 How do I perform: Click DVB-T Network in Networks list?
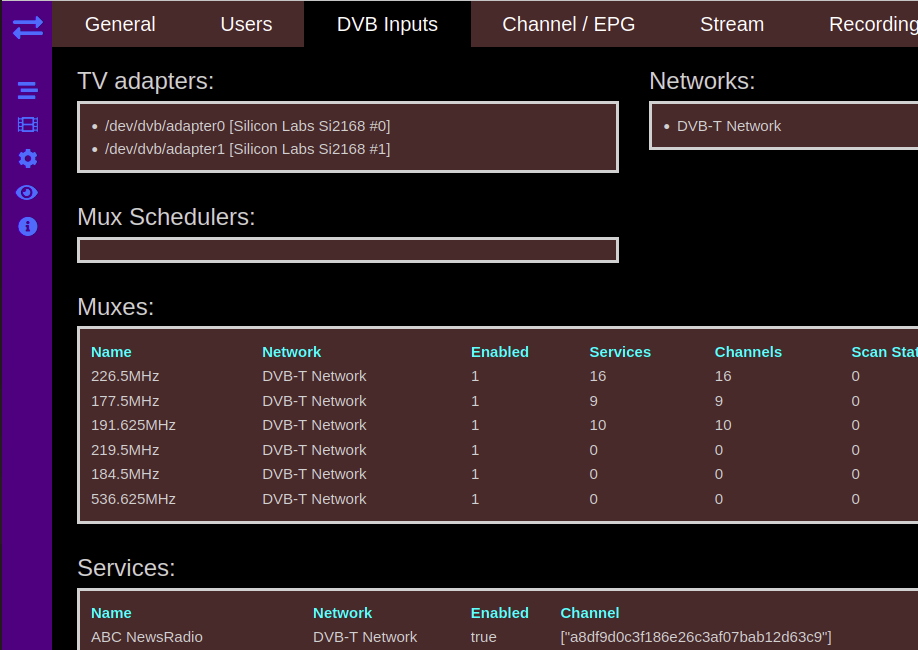tap(729, 126)
